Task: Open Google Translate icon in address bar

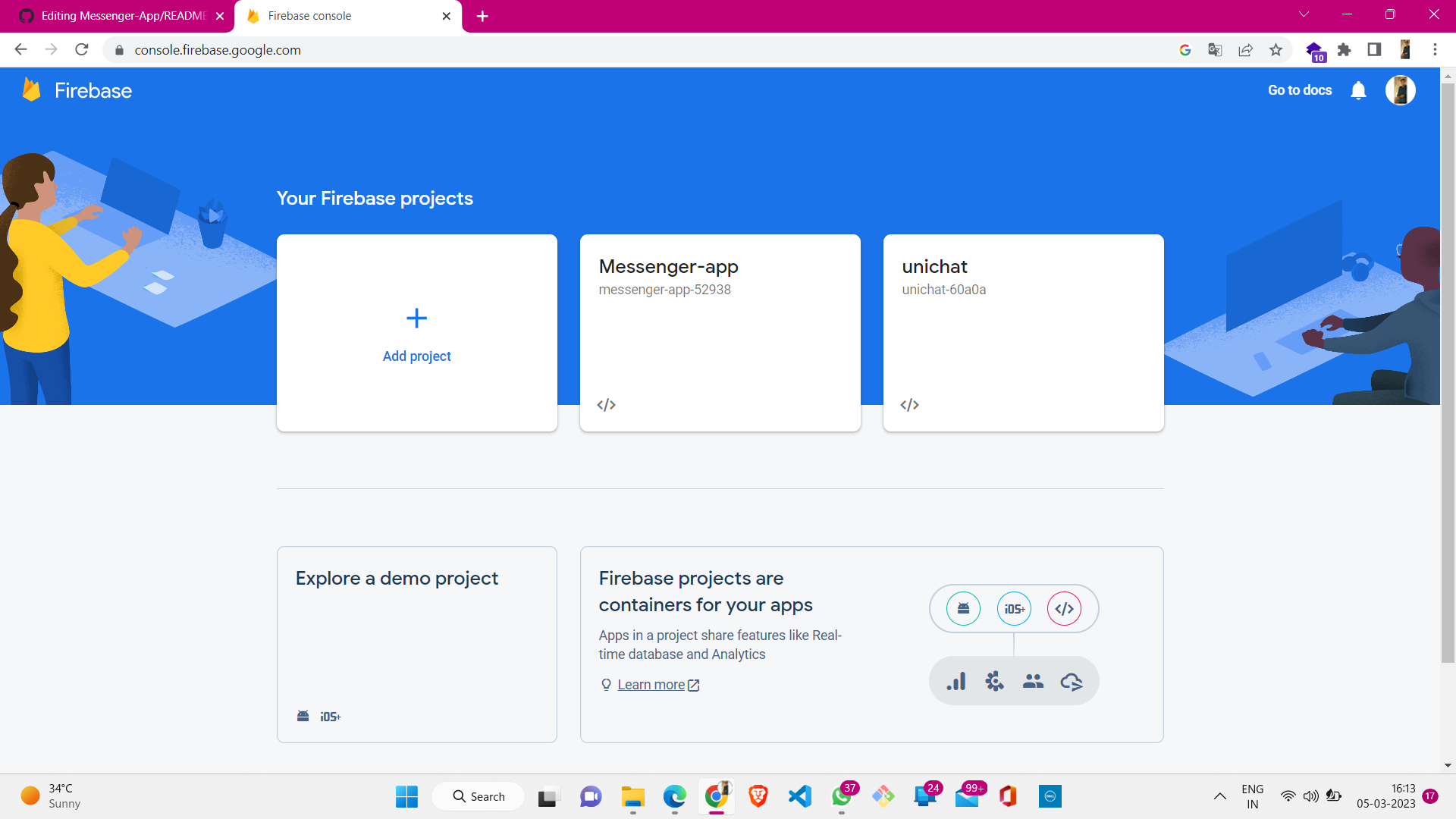Action: point(1215,49)
